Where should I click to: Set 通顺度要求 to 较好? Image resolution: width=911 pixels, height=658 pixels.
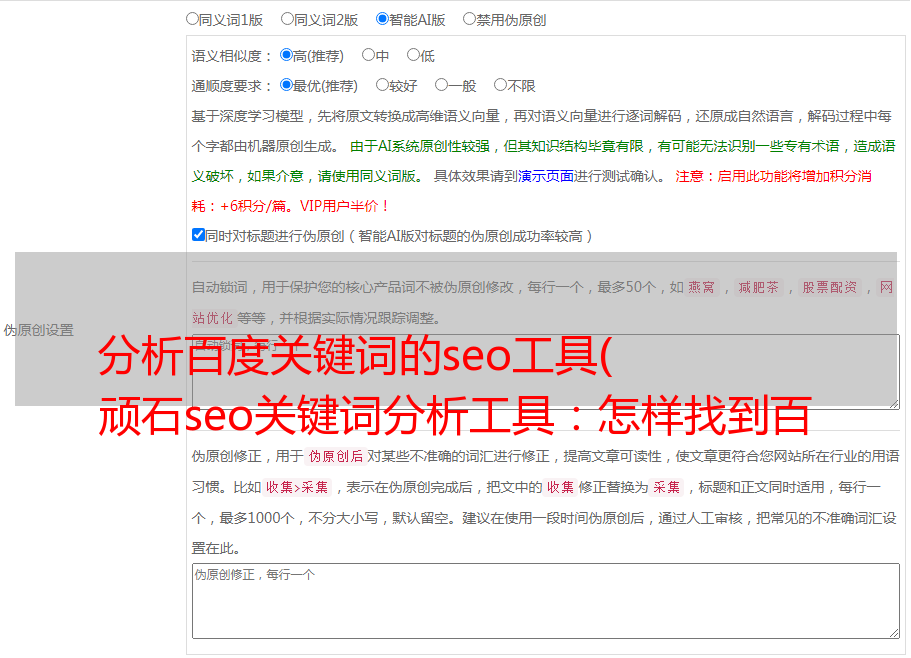coord(382,85)
